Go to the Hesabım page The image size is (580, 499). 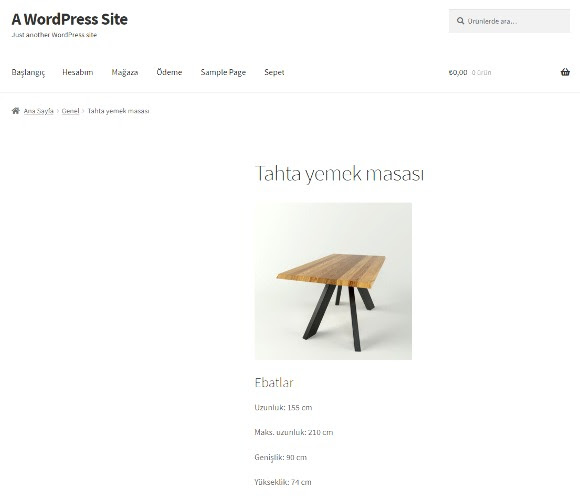tap(78, 72)
